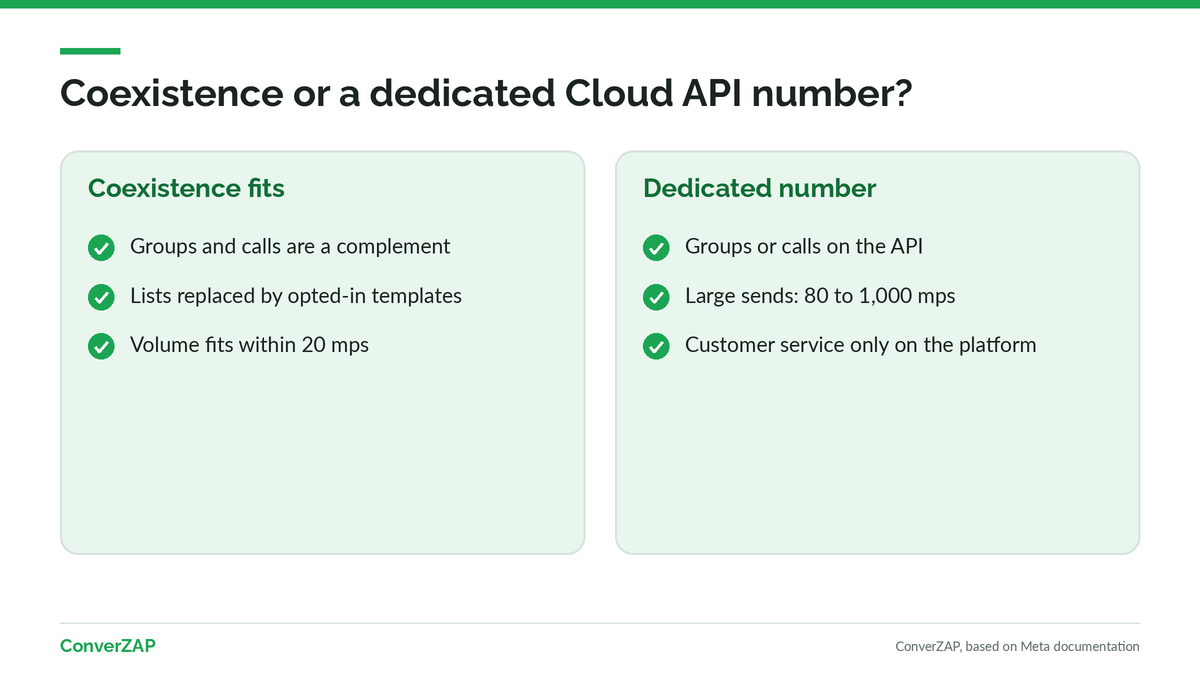
Task: Click the 'Coexistence fits' card heading
Action: pos(186,188)
